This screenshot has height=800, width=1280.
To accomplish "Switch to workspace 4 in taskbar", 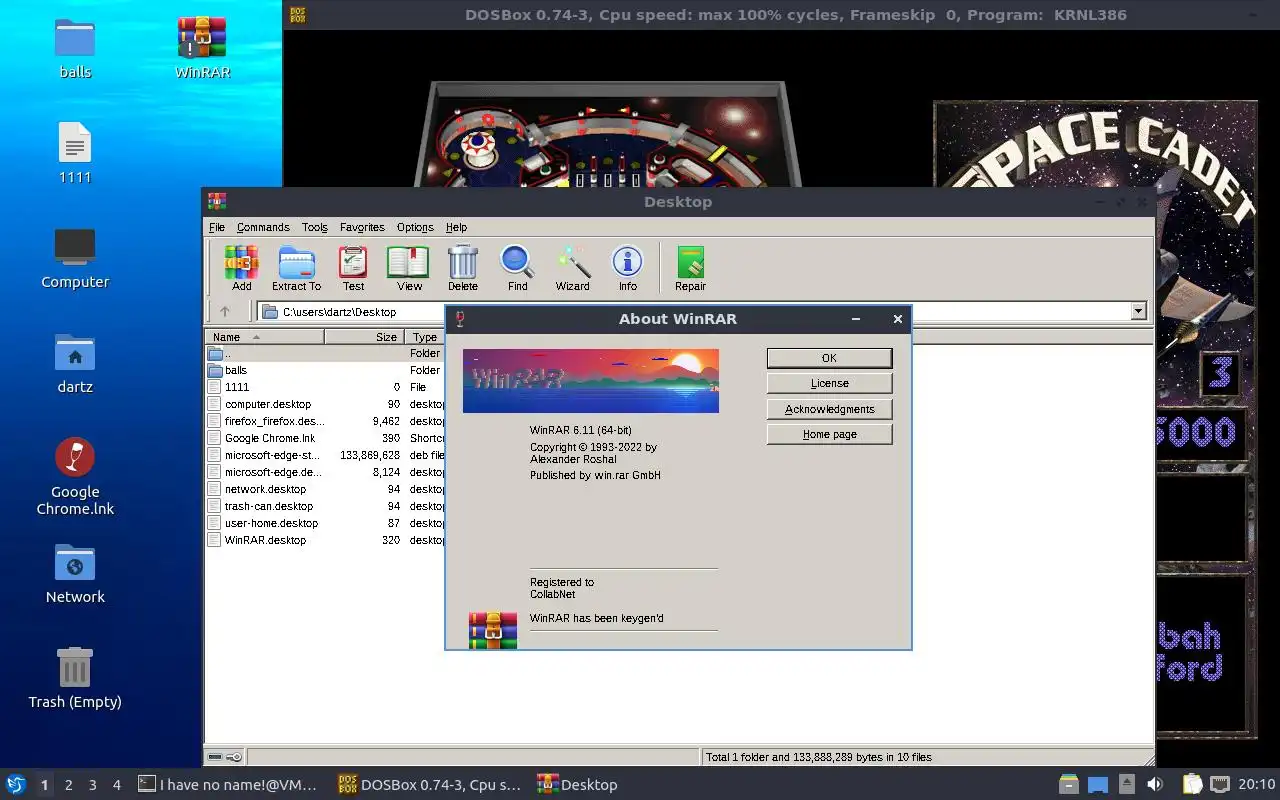I will (x=116, y=785).
